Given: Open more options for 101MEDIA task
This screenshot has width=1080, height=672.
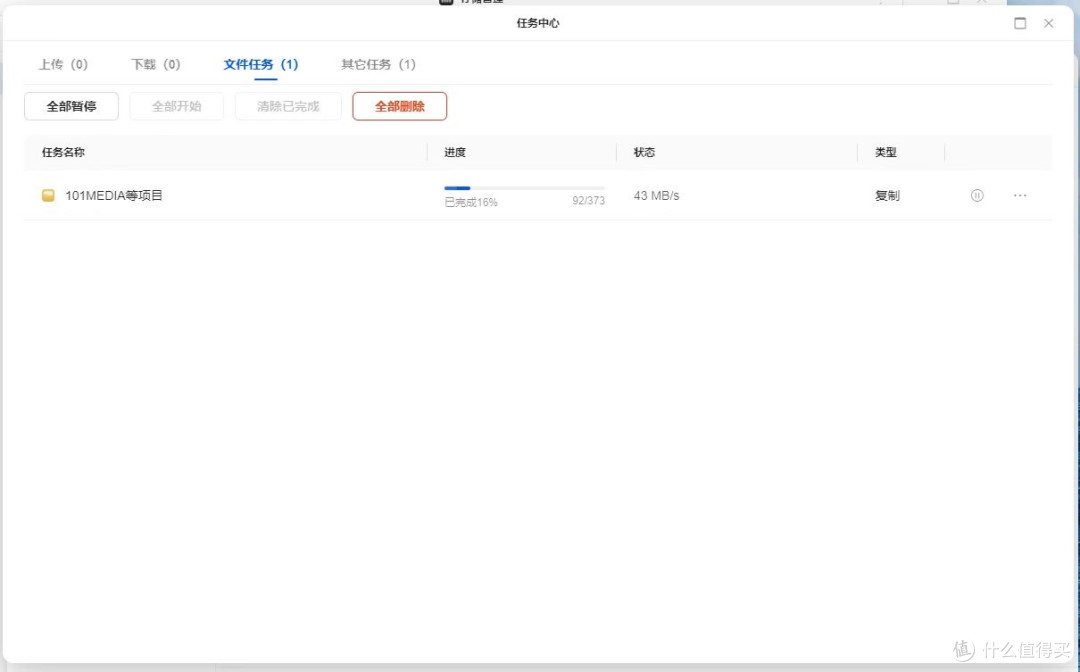Looking at the screenshot, I should coord(1020,196).
